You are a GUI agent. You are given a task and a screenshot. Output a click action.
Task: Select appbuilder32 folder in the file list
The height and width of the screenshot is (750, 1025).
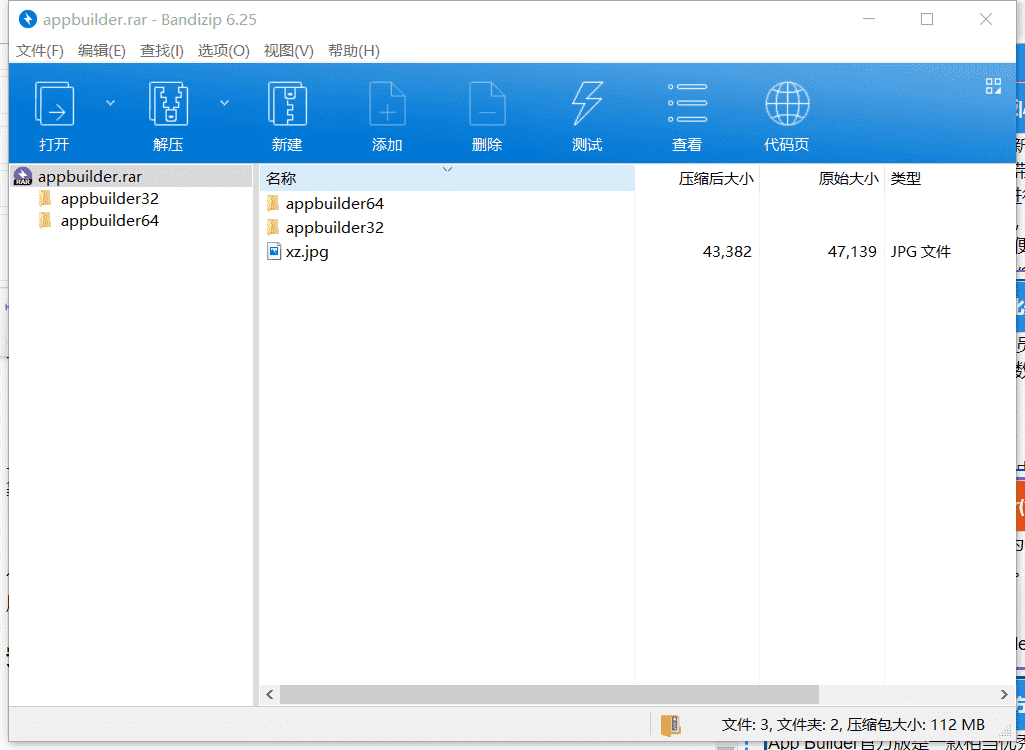335,228
